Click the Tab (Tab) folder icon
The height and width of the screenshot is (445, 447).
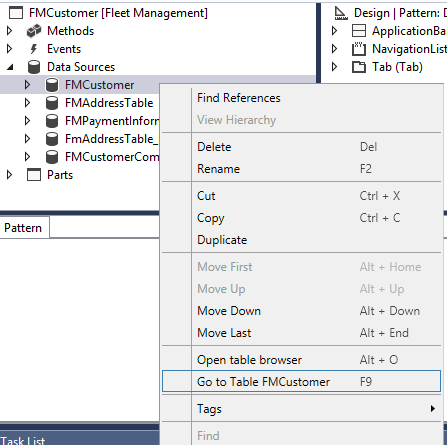359,67
